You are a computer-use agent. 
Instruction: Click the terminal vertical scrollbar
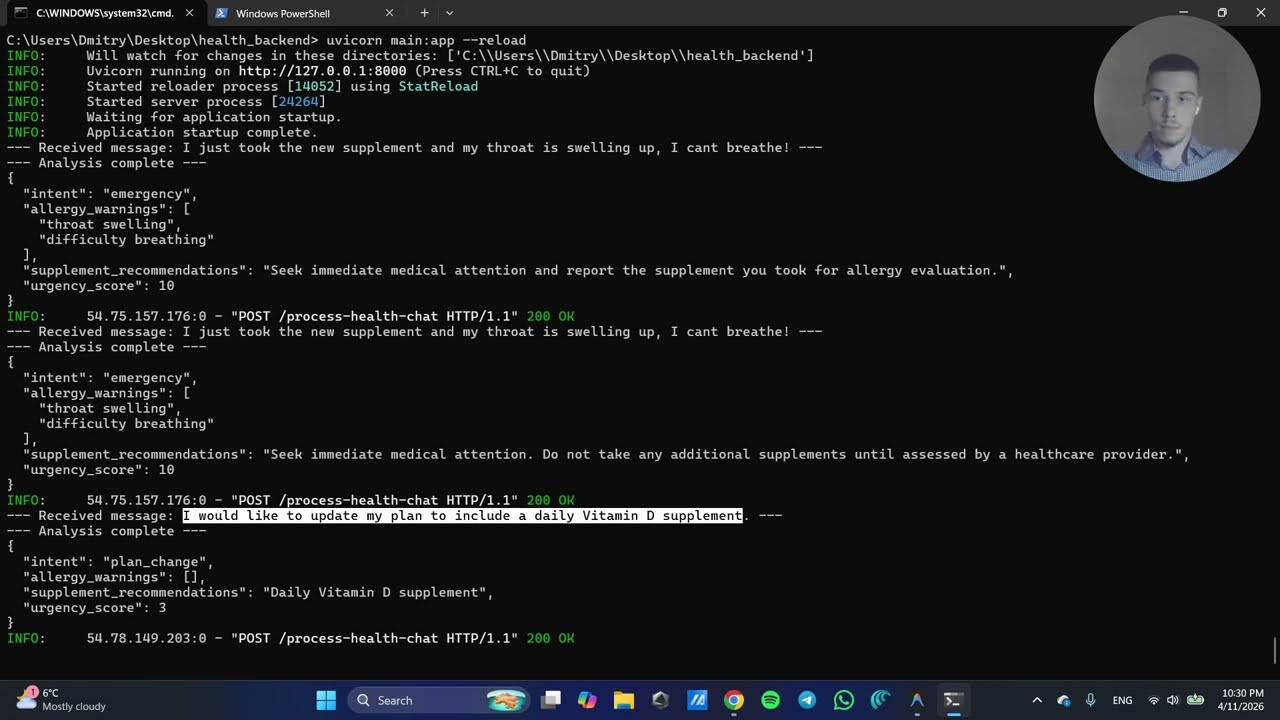coord(1274,650)
